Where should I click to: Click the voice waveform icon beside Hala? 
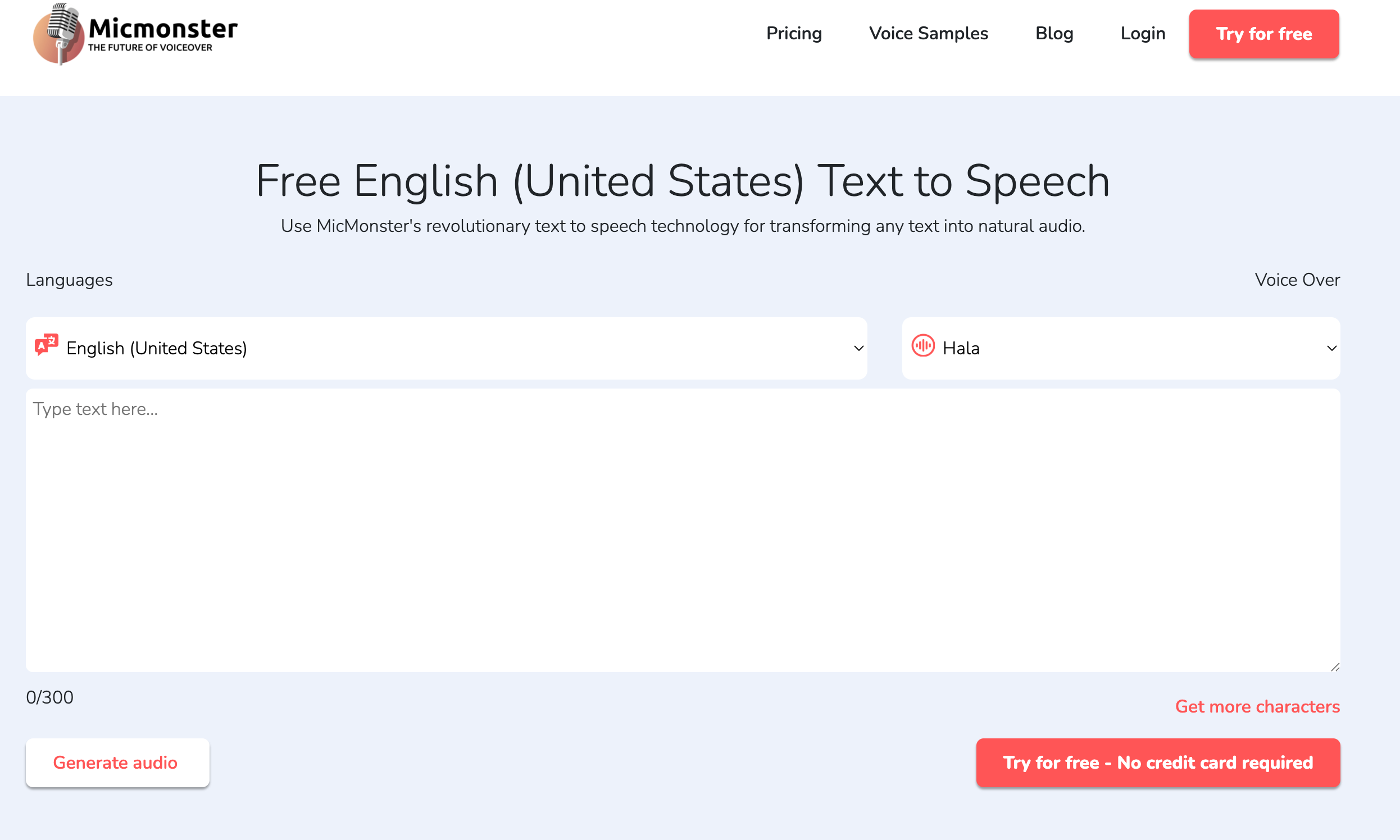pos(922,345)
